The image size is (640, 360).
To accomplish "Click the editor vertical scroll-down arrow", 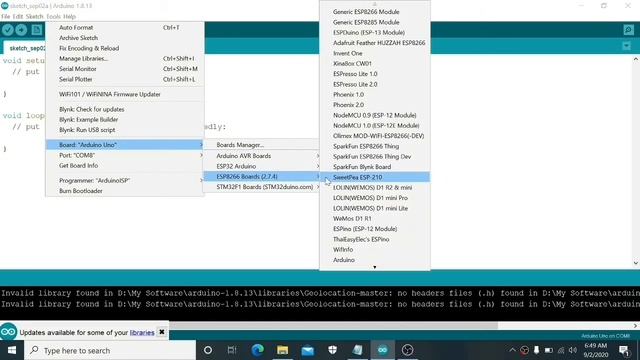I will [636, 263].
